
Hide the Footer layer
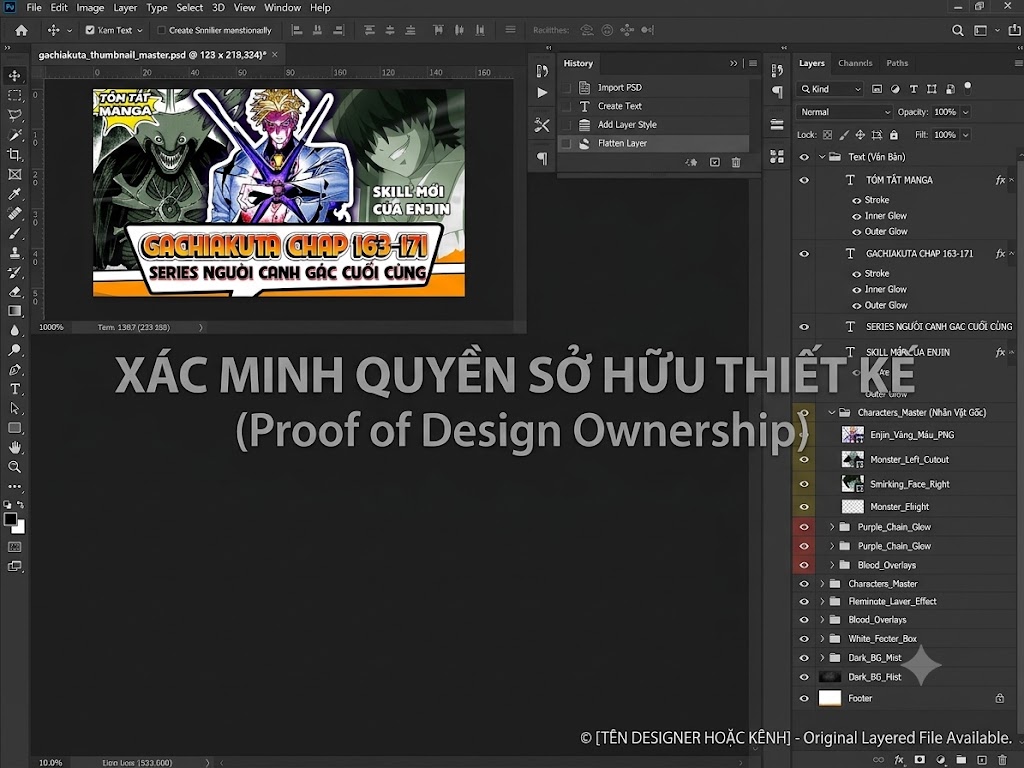click(804, 698)
